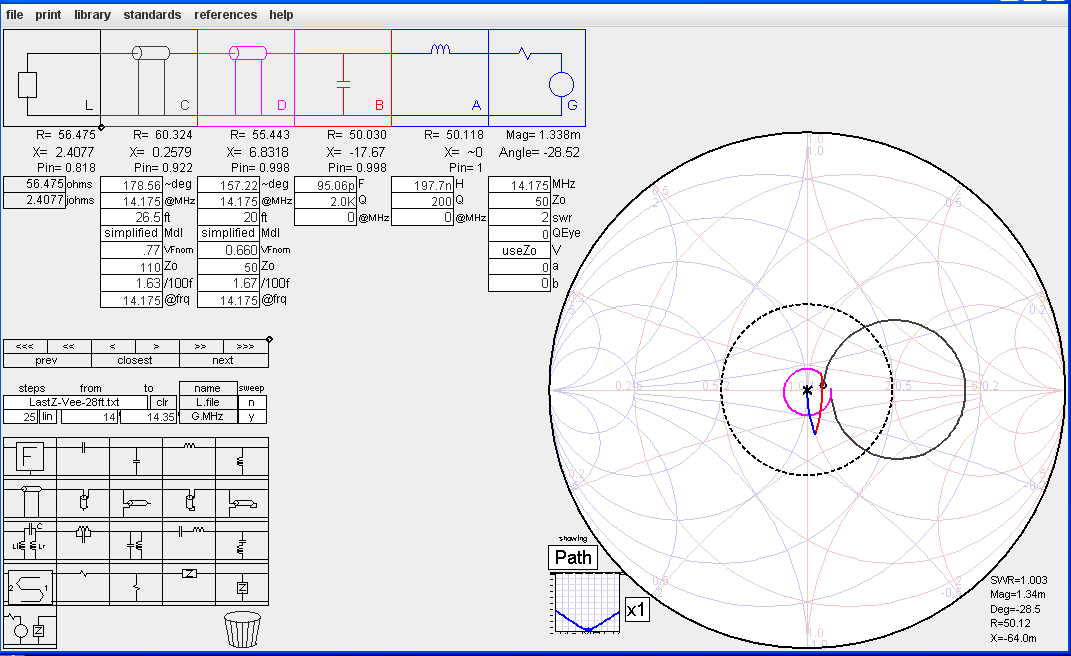Pick the horizontal shorted stub component
The image size is (1071, 656).
(x=242, y=499)
